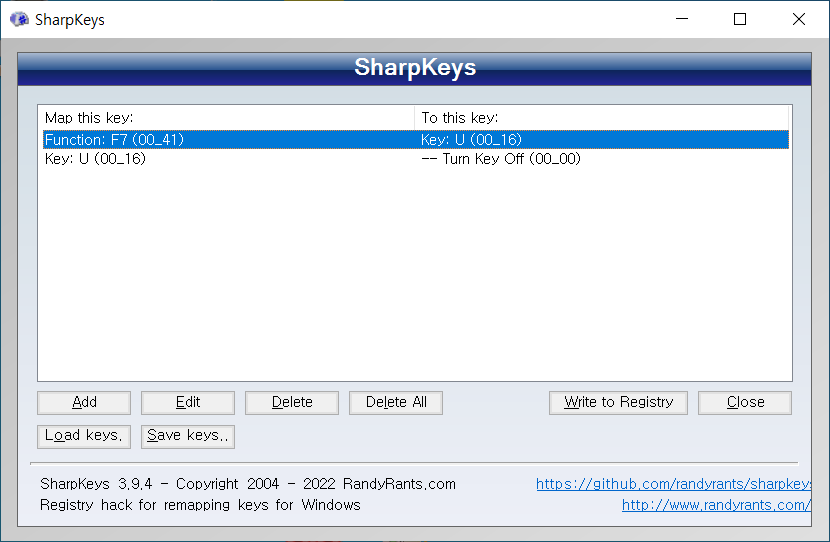
Task: Close the window with the title bar X
Action: point(799,19)
